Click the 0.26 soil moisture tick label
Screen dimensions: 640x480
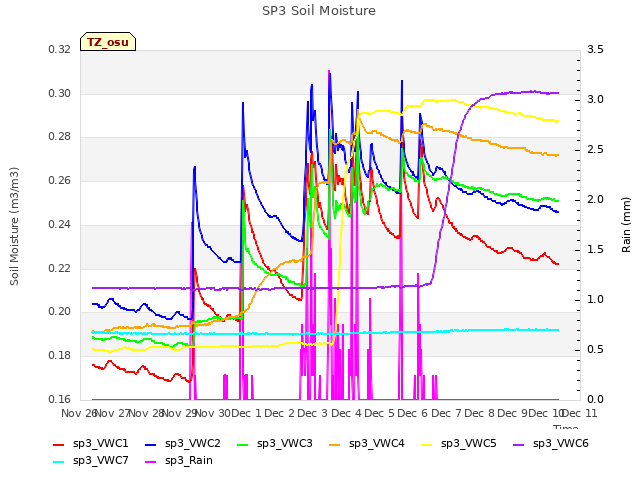[x=60, y=180]
